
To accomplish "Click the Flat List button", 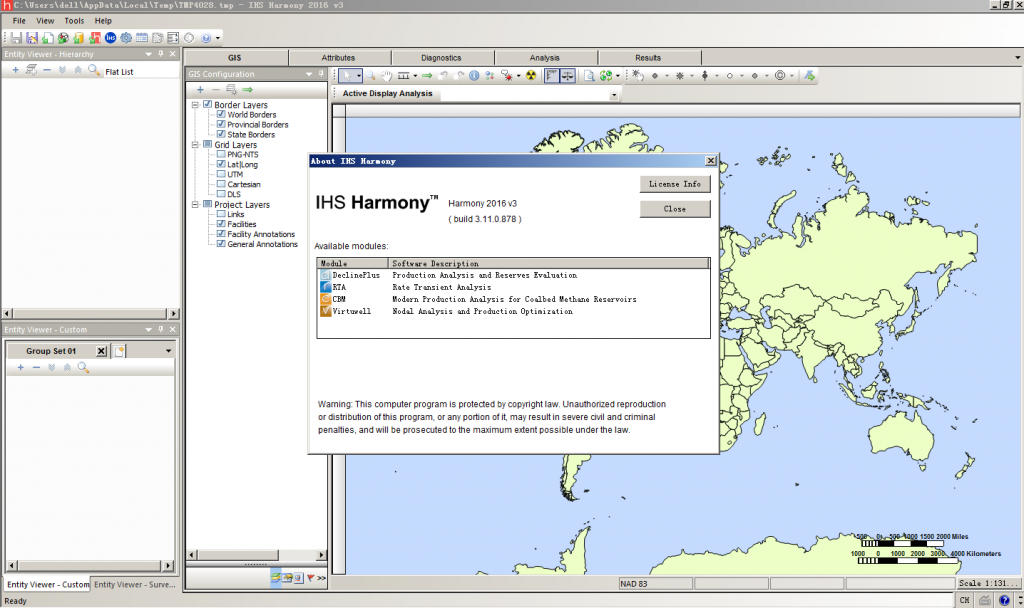I will pyautogui.click(x=119, y=72).
